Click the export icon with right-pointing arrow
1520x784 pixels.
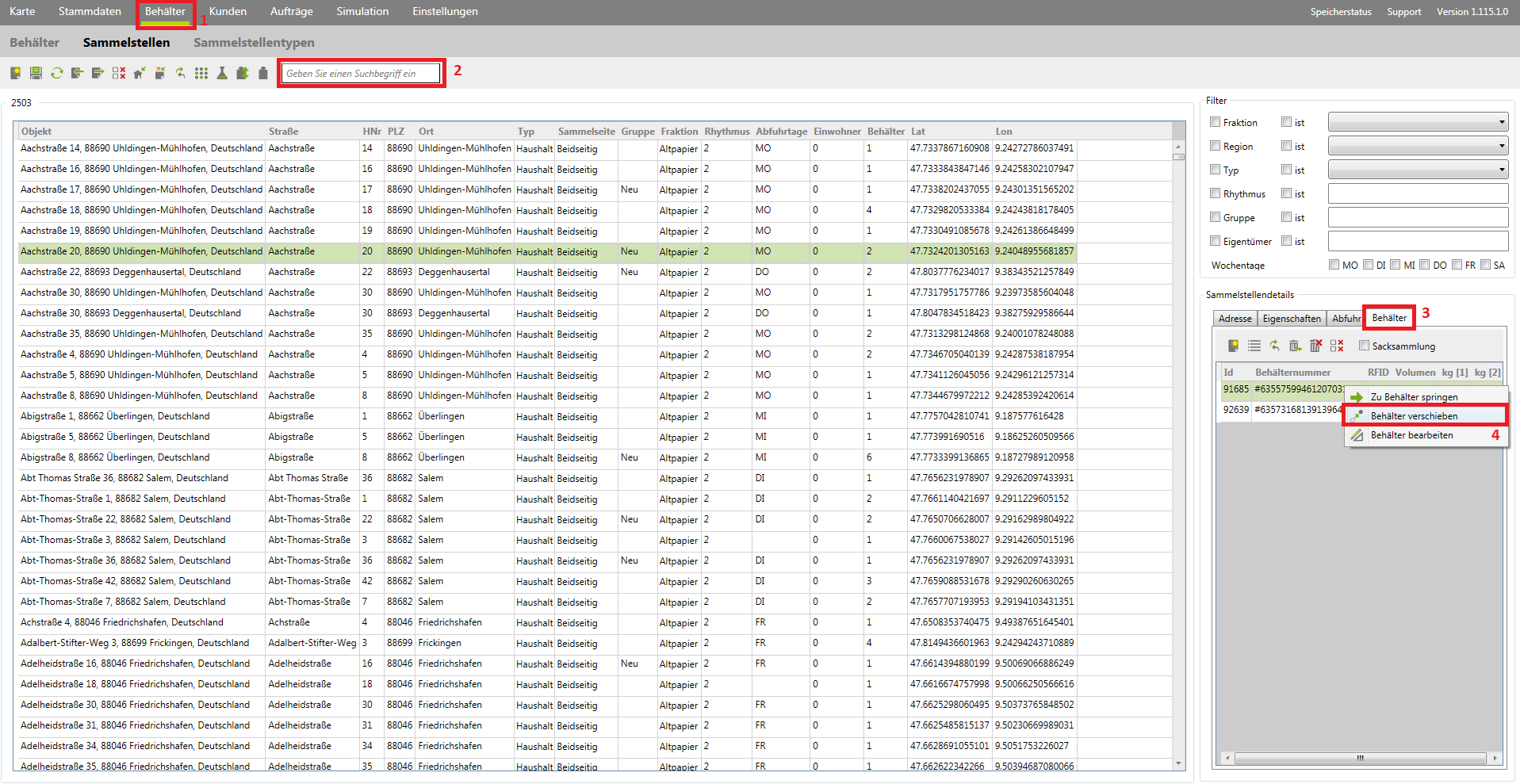coord(98,73)
